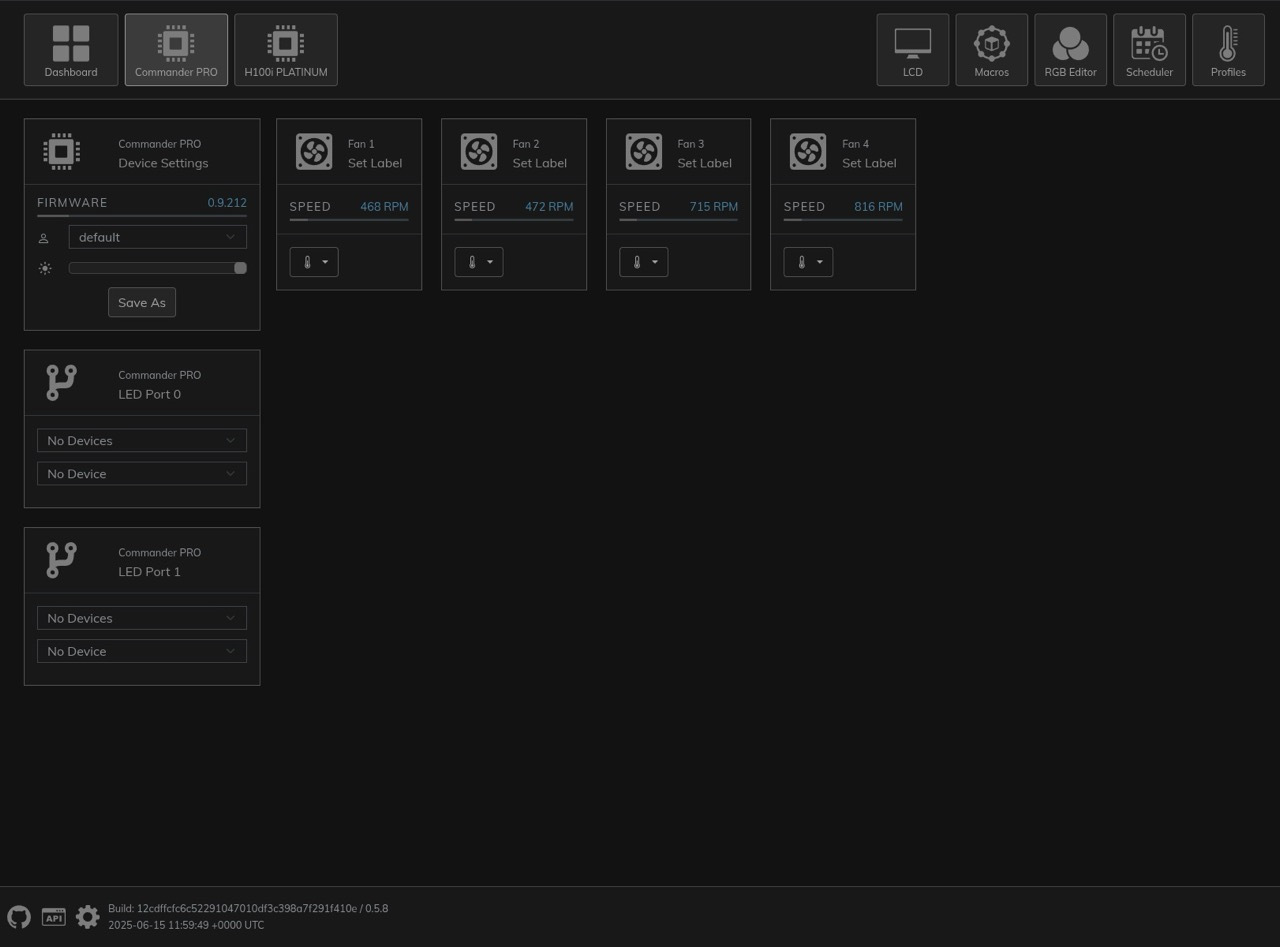Viewport: 1280px width, 947px height.
Task: Open the LCD settings page
Action: [x=912, y=50]
